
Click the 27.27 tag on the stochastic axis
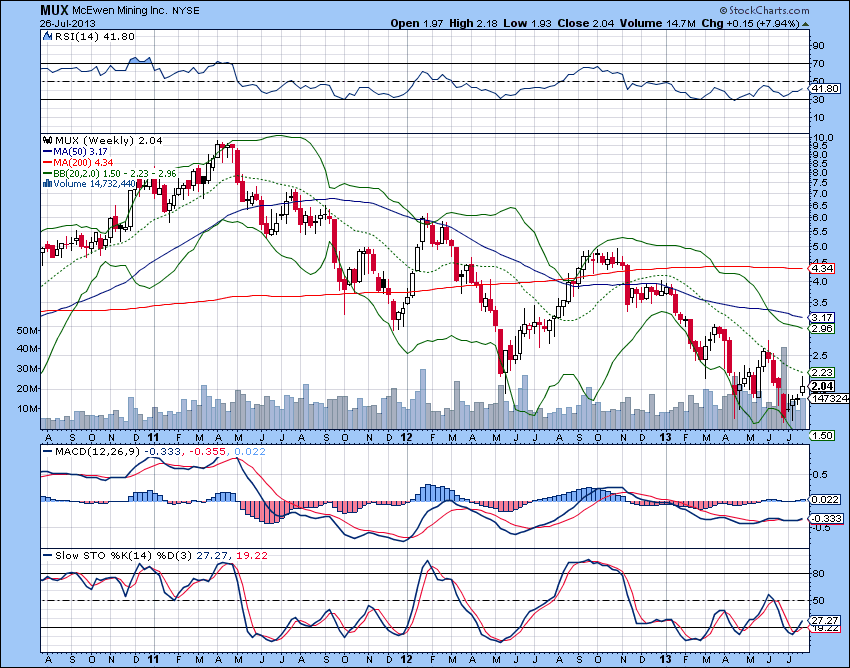(825, 620)
